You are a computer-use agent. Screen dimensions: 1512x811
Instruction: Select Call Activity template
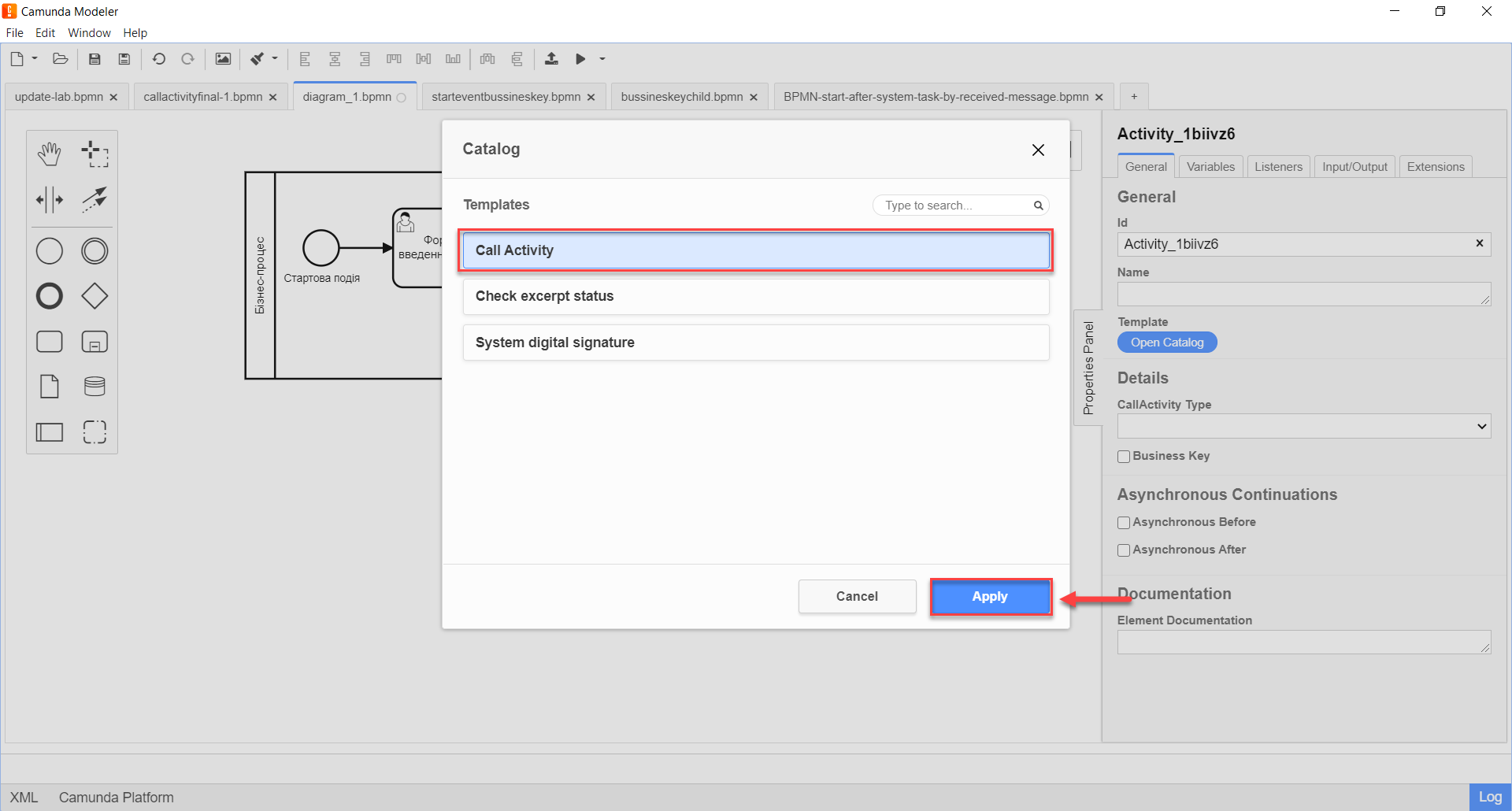pos(756,250)
